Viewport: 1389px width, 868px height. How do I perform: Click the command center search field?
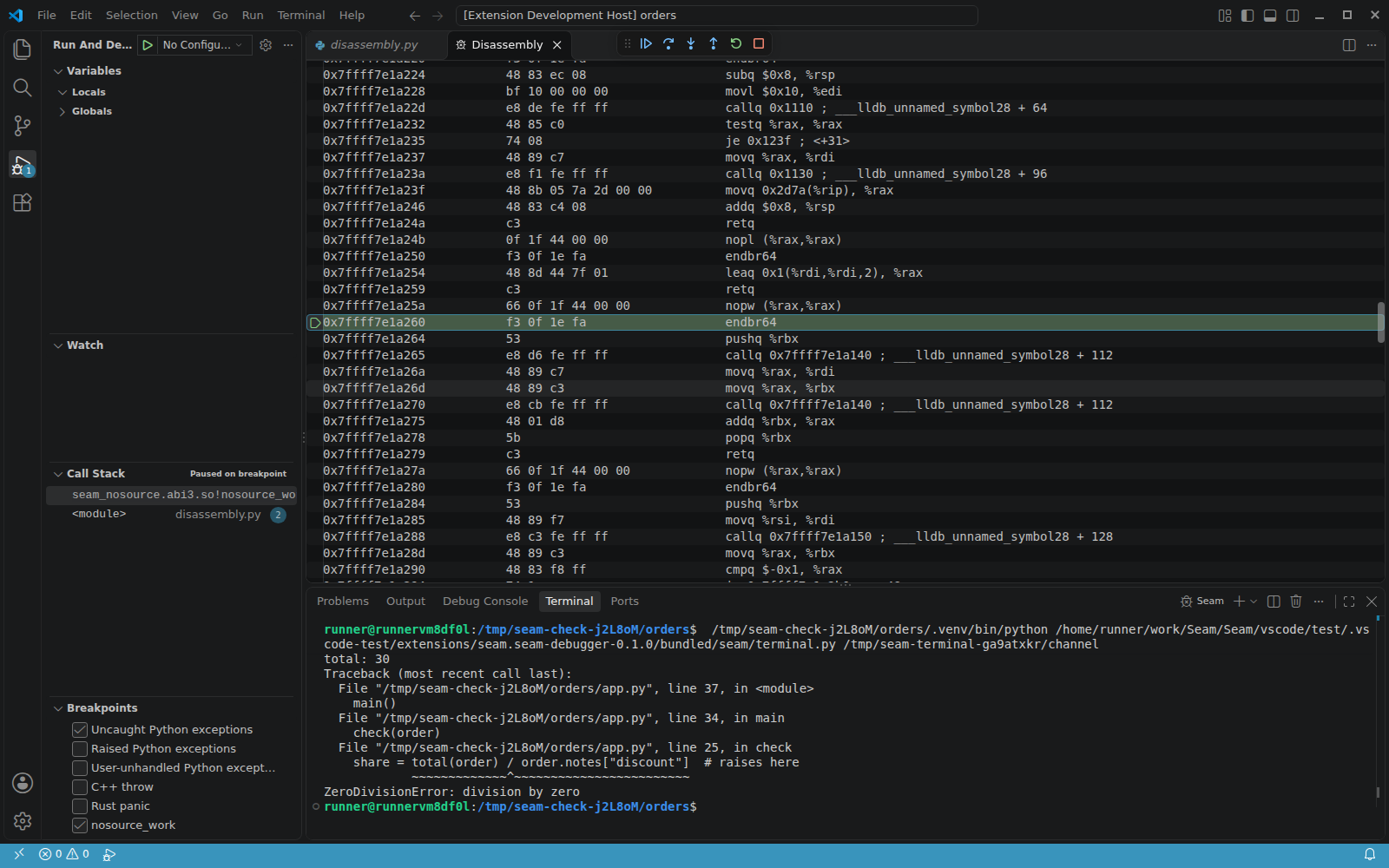(x=716, y=15)
